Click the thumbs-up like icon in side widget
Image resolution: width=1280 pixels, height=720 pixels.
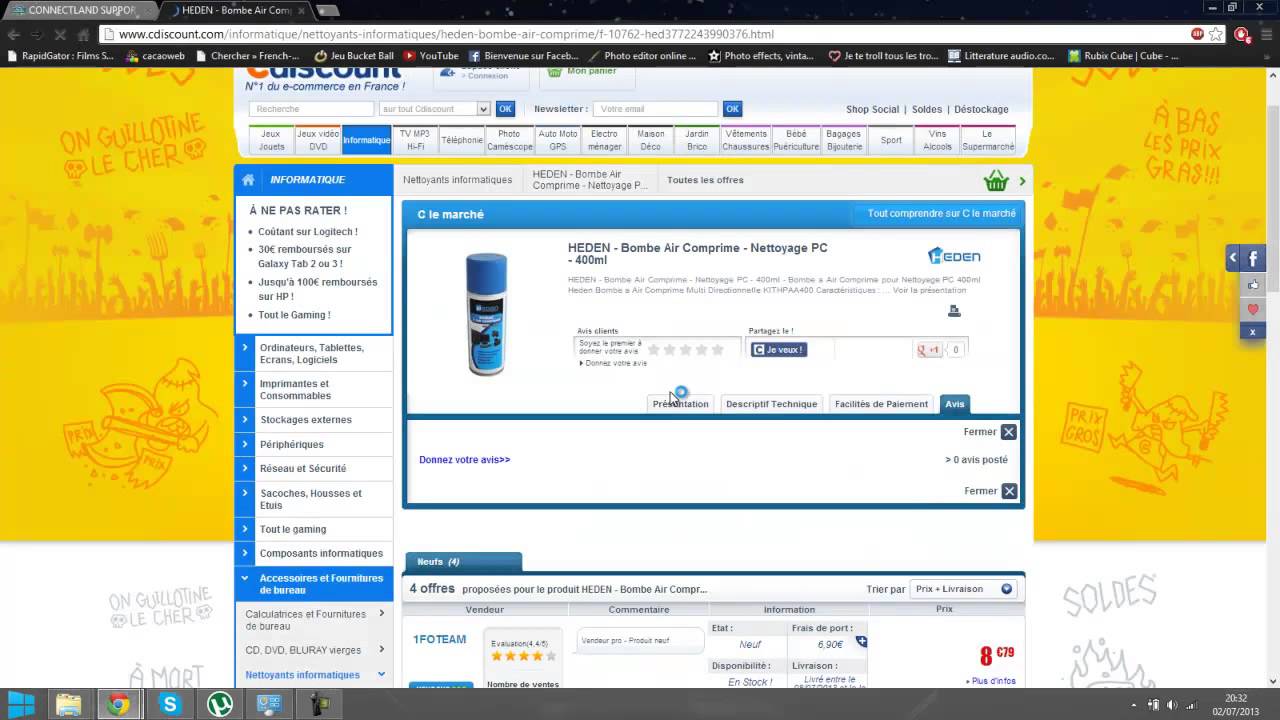pyautogui.click(x=1253, y=285)
